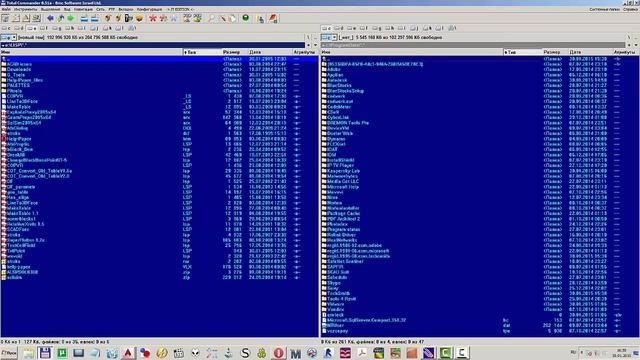This screenshot has height=360, width=640.
Task: Click the round green ball toolbar icon
Action: (x=246, y=18)
